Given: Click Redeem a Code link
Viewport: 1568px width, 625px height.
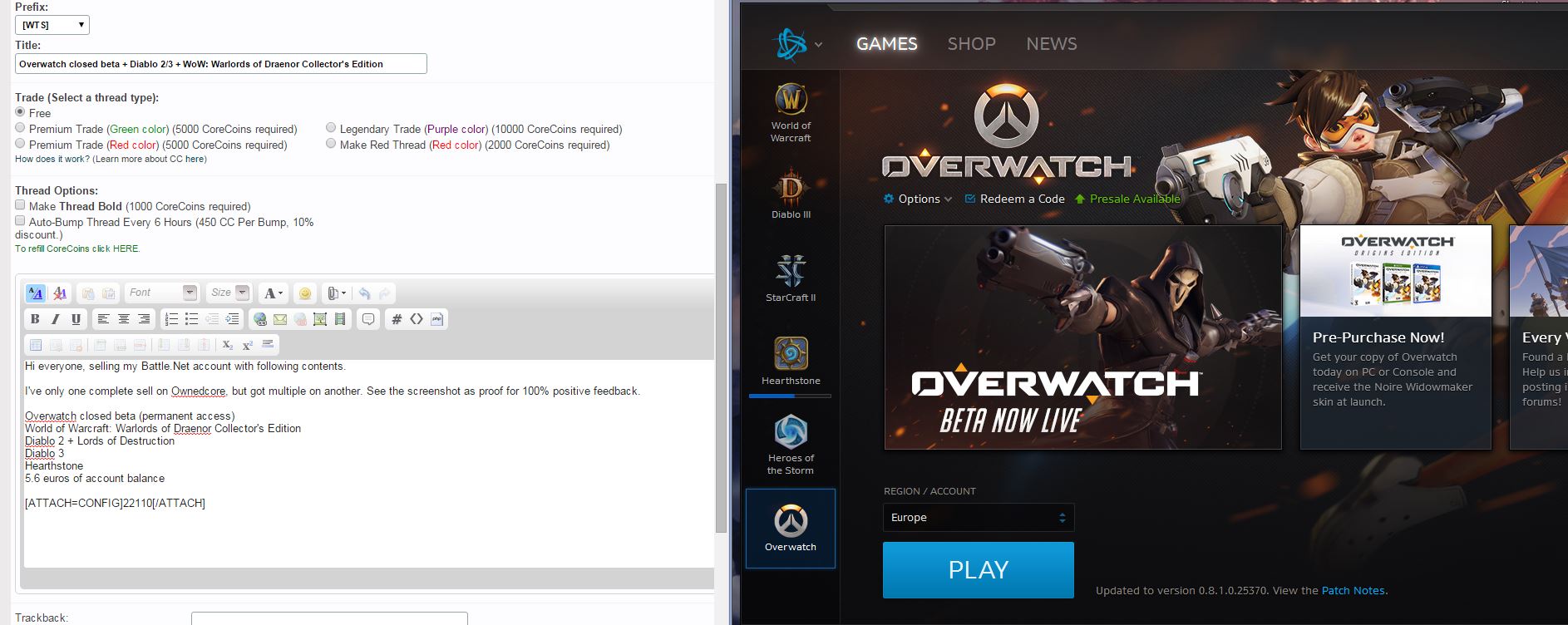Looking at the screenshot, I should [1014, 199].
